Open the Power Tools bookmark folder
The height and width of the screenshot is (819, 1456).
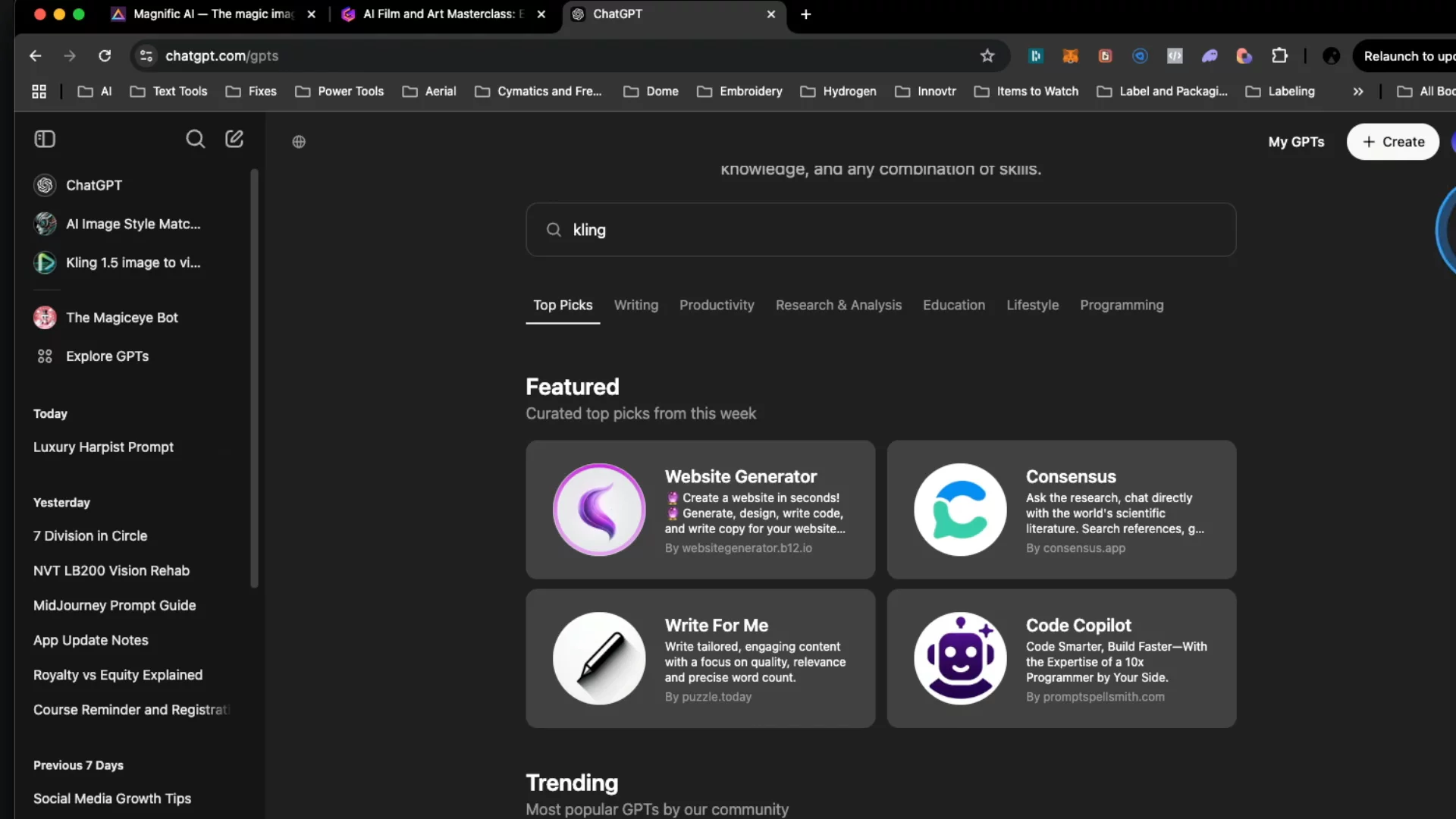340,91
